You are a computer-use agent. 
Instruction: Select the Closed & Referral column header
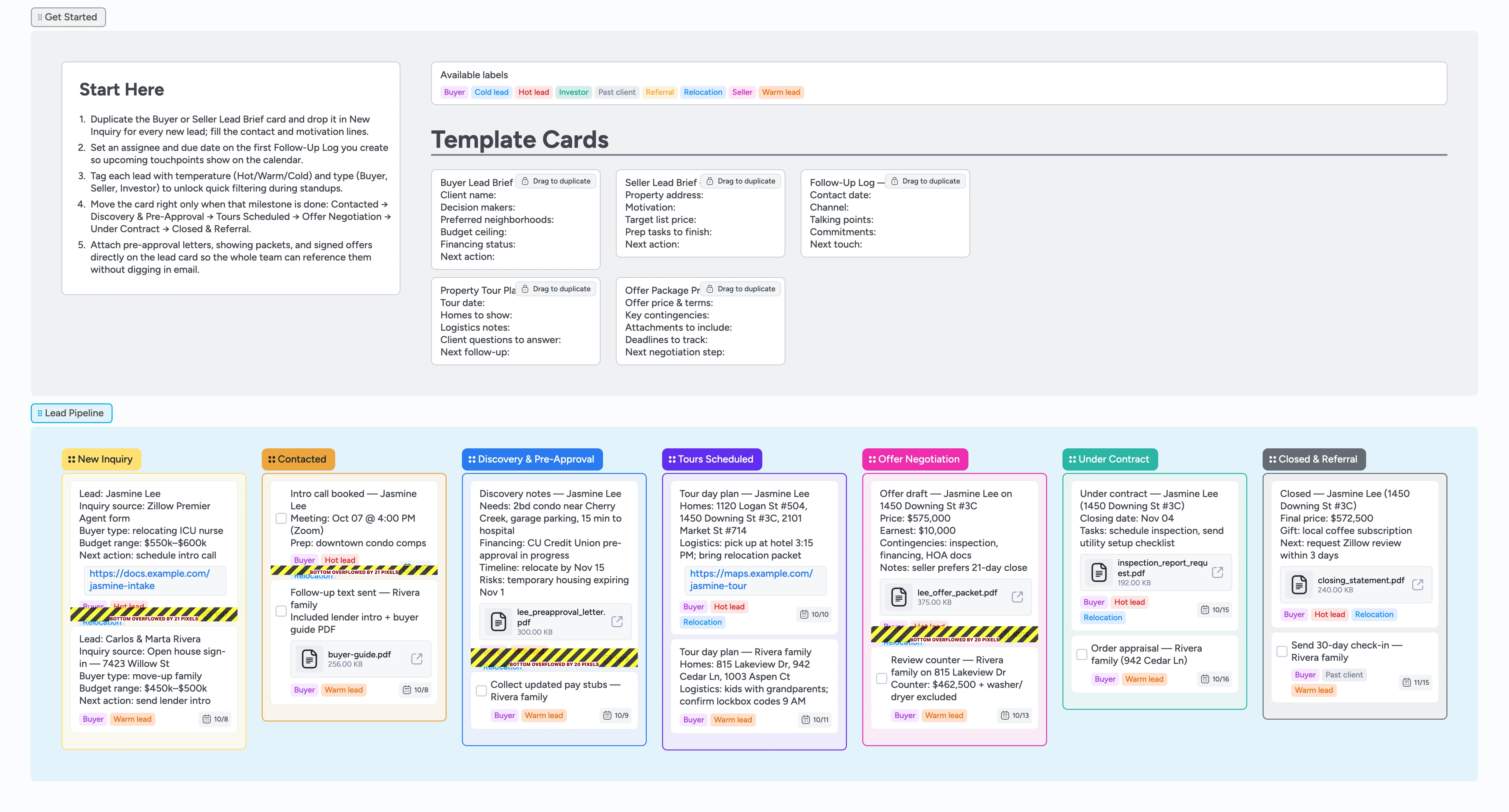tap(1314, 459)
